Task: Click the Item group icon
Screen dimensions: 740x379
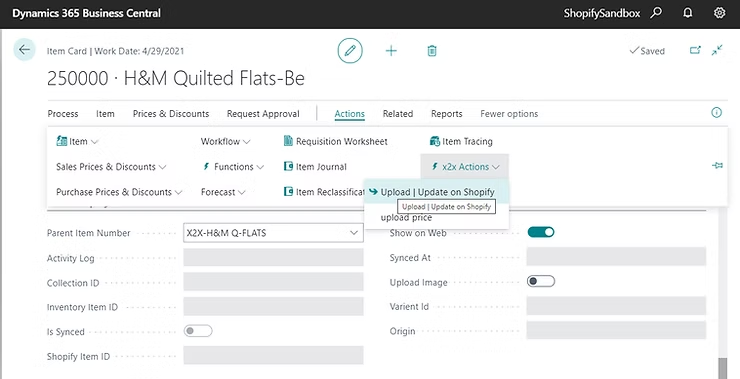Action: click(x=61, y=141)
